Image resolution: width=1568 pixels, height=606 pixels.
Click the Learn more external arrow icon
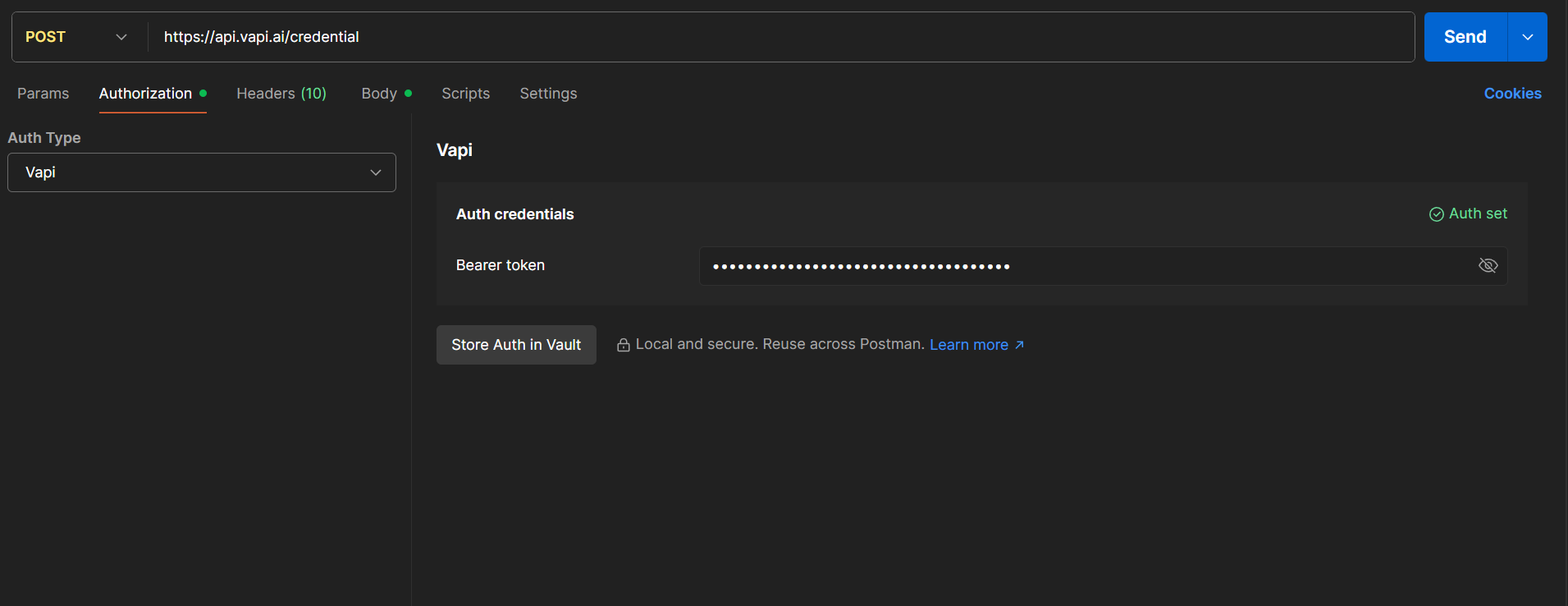(x=1019, y=345)
